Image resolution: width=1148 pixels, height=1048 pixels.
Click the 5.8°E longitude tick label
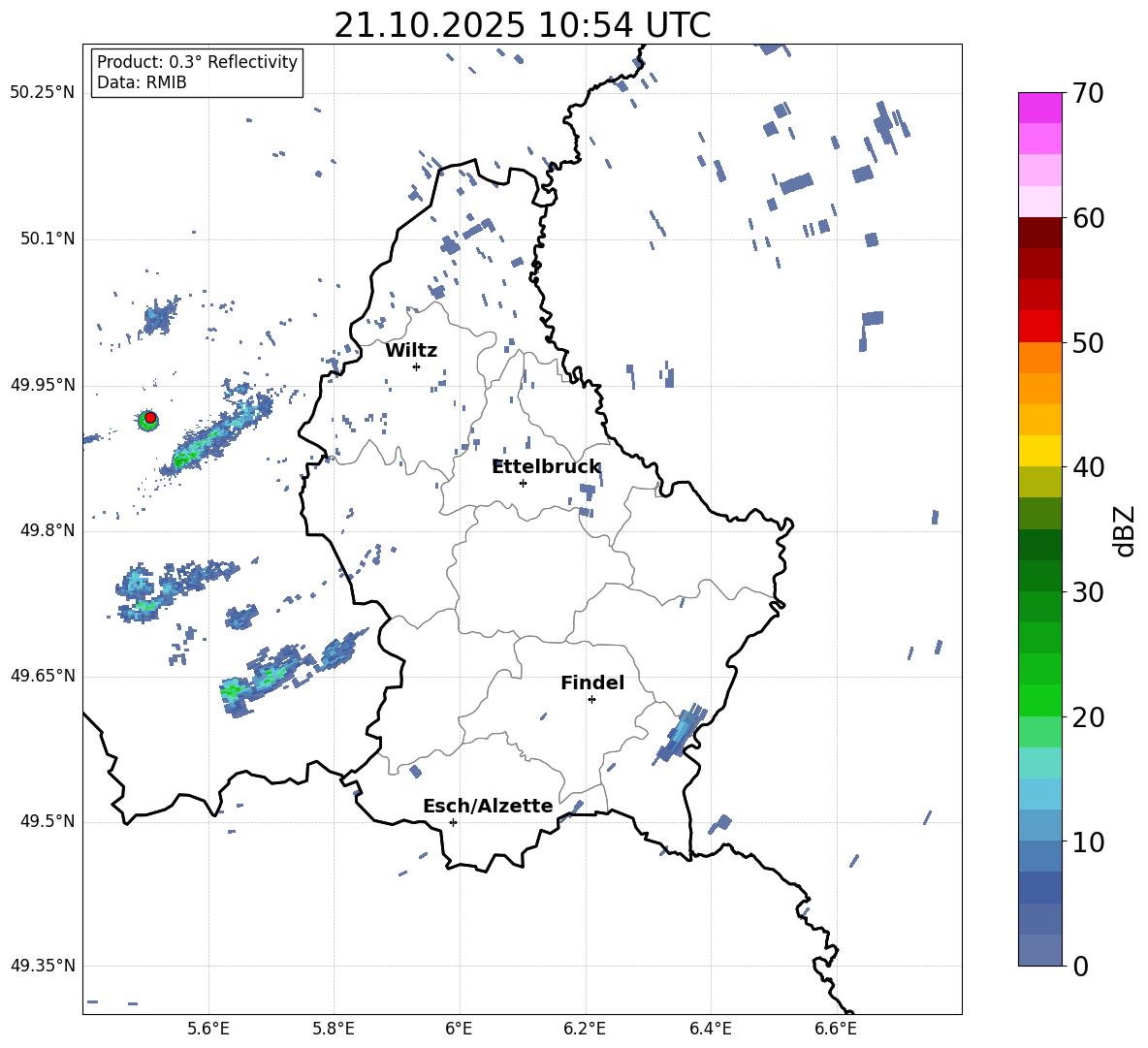tap(334, 1029)
